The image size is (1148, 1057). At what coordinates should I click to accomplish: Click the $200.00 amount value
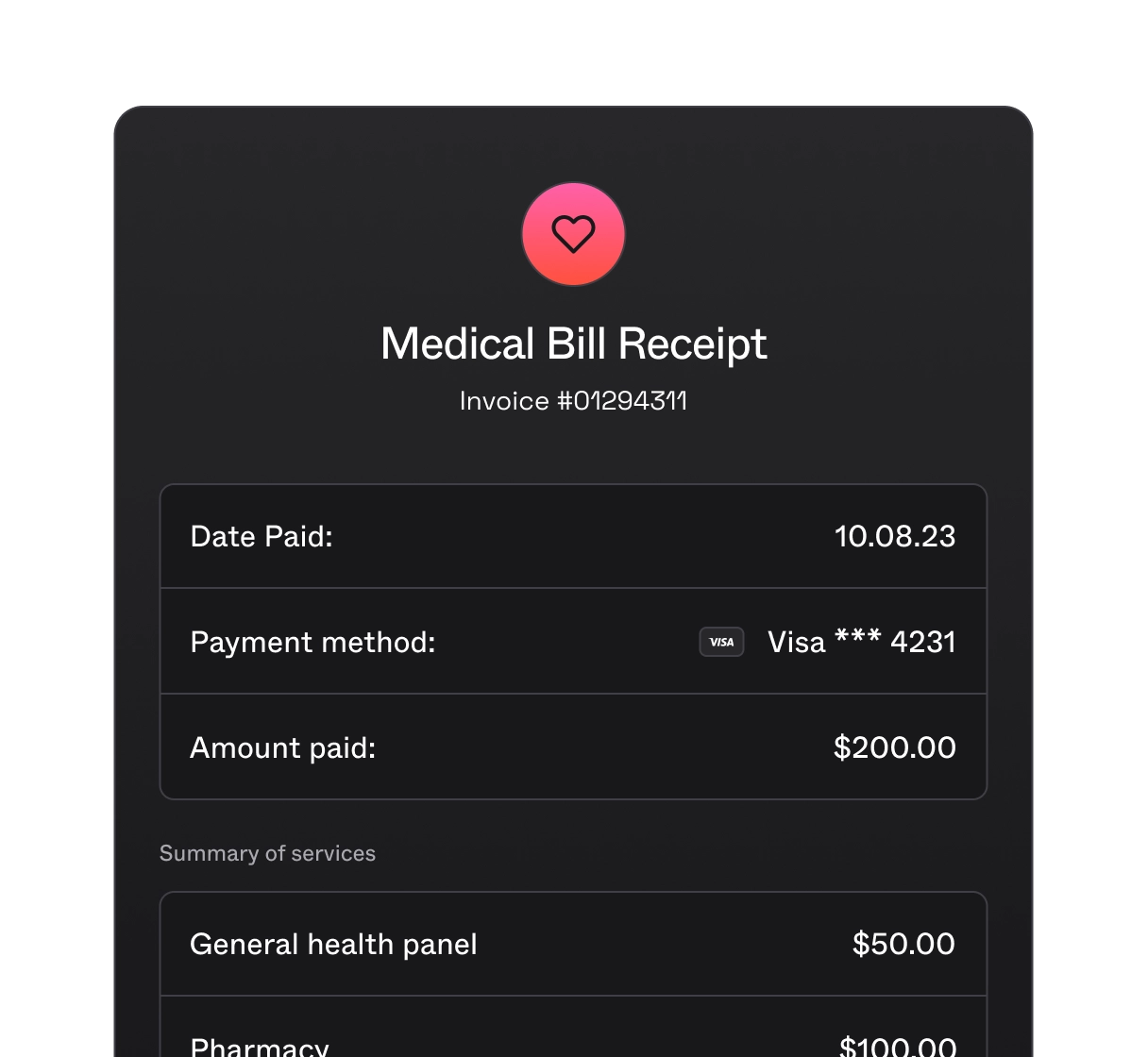click(x=894, y=747)
